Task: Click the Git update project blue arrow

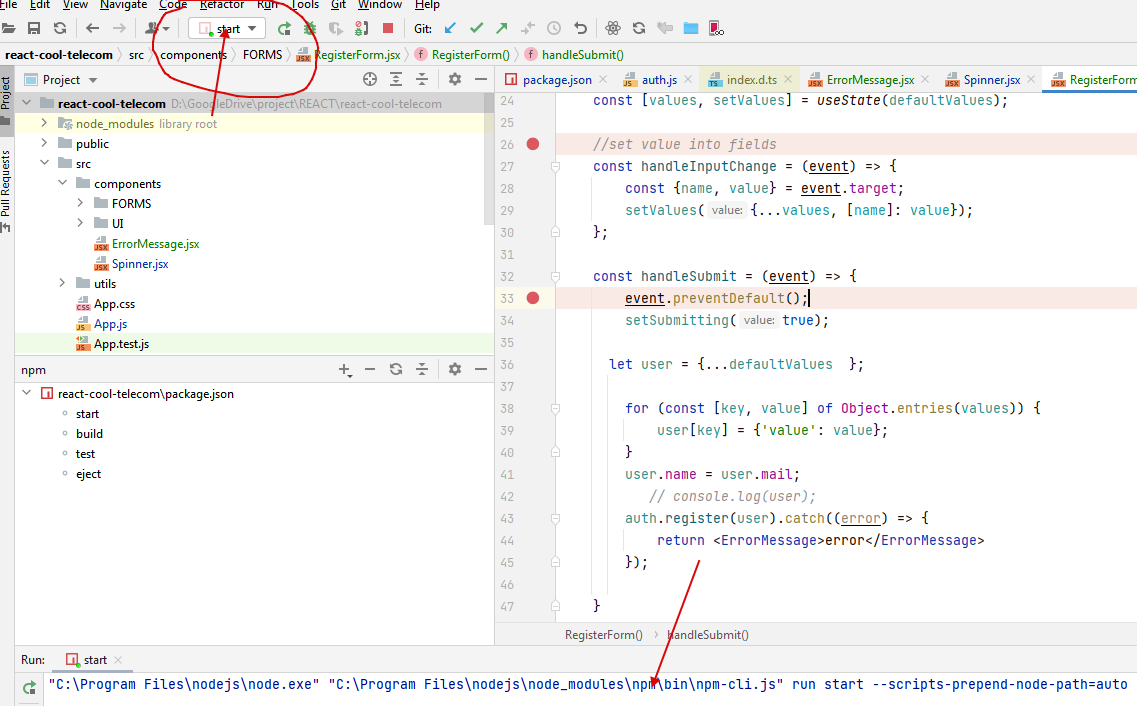Action: pos(450,29)
